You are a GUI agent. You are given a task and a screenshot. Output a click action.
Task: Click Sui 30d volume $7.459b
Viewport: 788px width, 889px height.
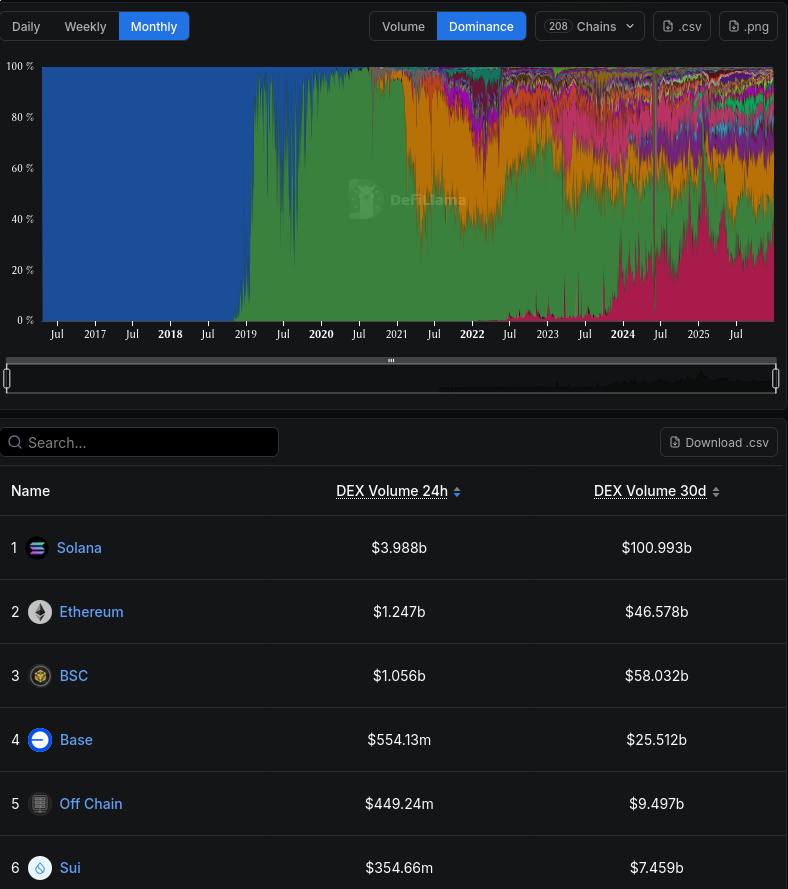pos(656,868)
